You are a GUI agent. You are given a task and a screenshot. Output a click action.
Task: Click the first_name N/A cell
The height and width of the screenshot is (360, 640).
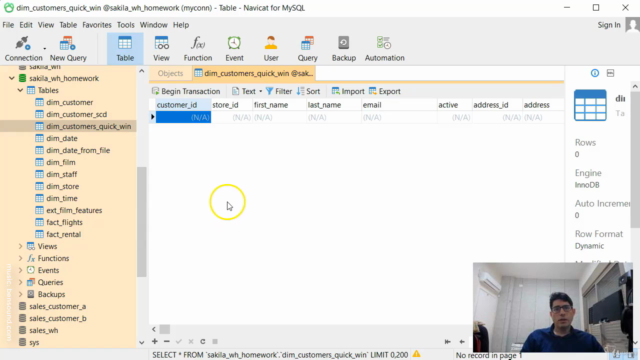coord(279,118)
